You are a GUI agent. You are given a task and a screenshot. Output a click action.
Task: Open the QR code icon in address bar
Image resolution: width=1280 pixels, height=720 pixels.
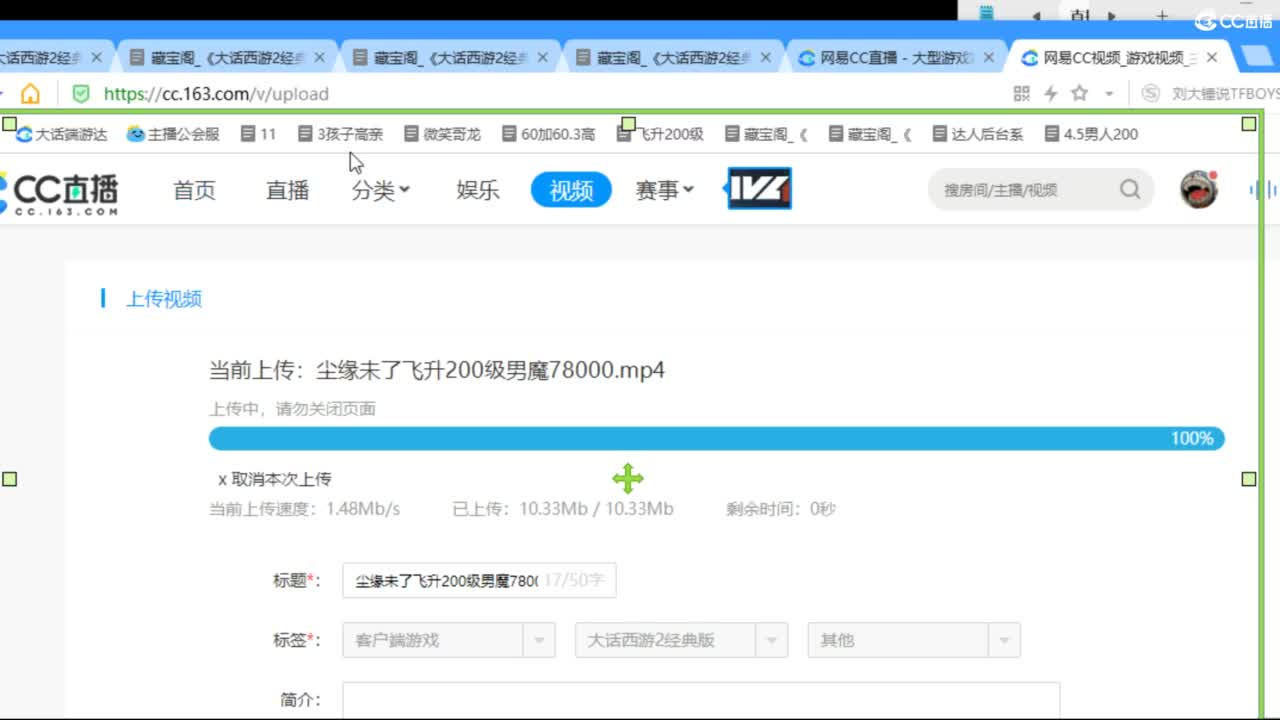1021,93
